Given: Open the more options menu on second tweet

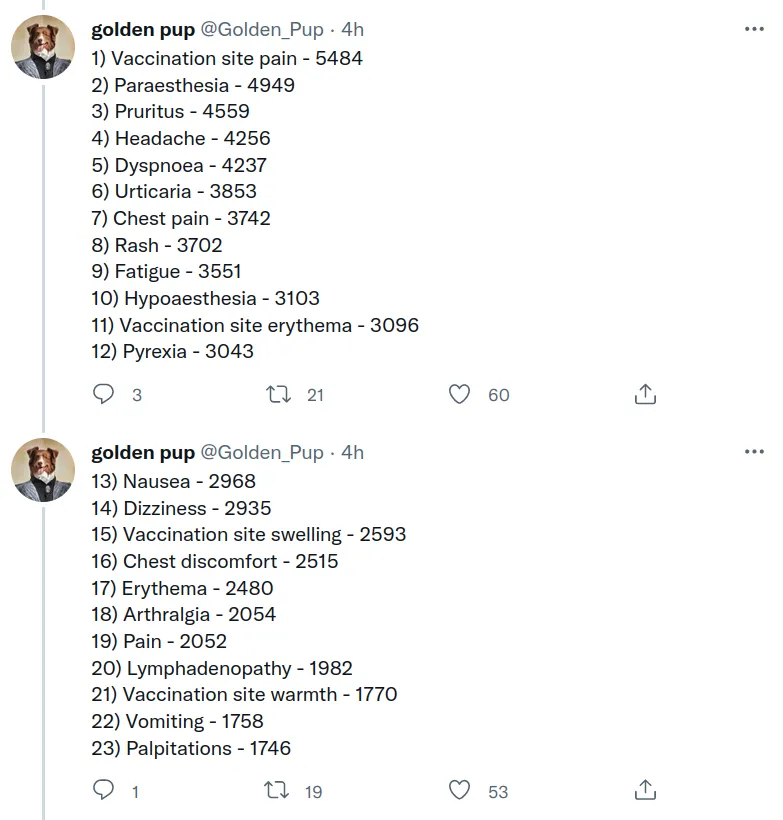Looking at the screenshot, I should coord(754,451).
